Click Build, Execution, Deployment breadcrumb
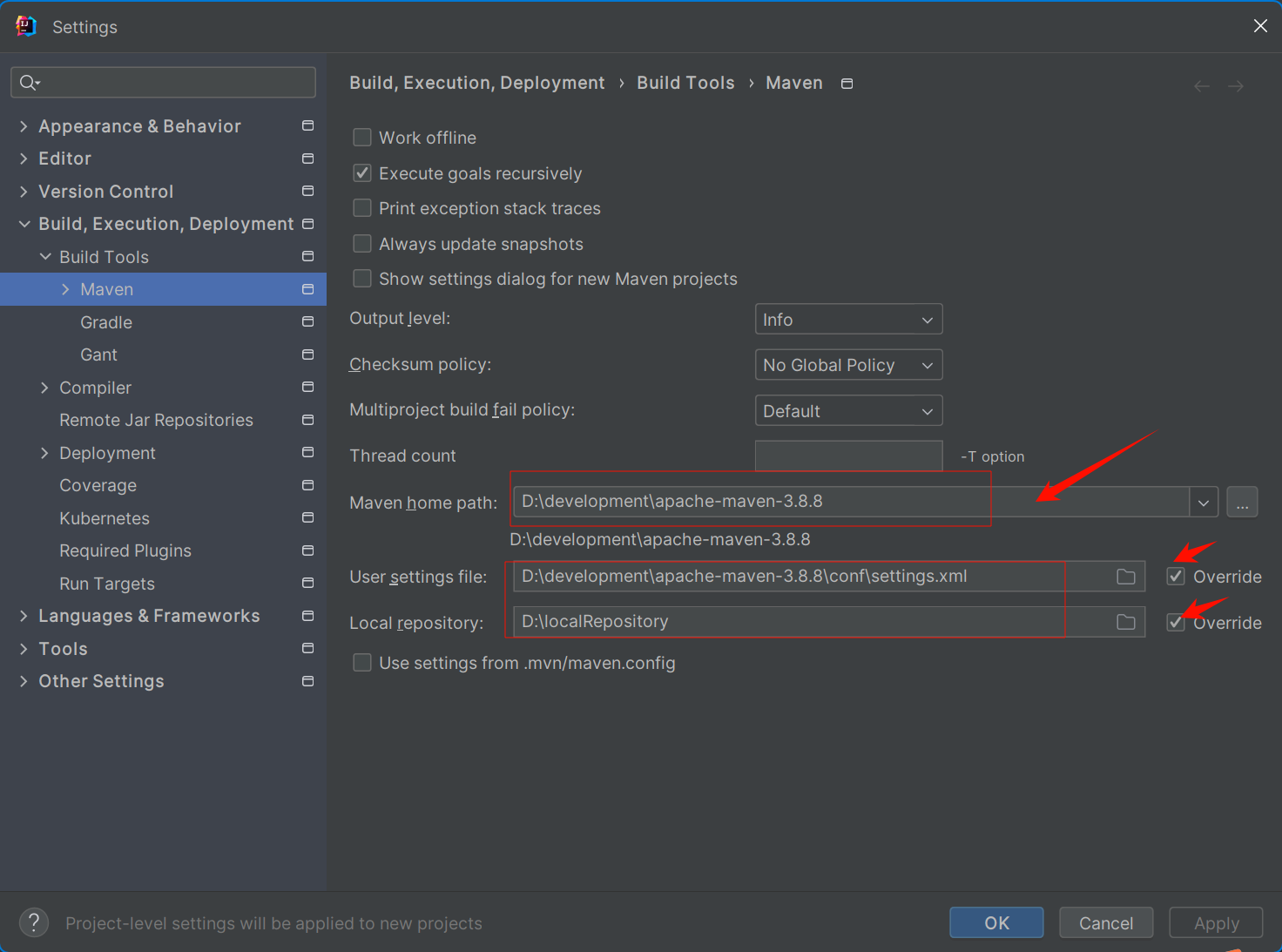The height and width of the screenshot is (952, 1282). click(x=477, y=83)
